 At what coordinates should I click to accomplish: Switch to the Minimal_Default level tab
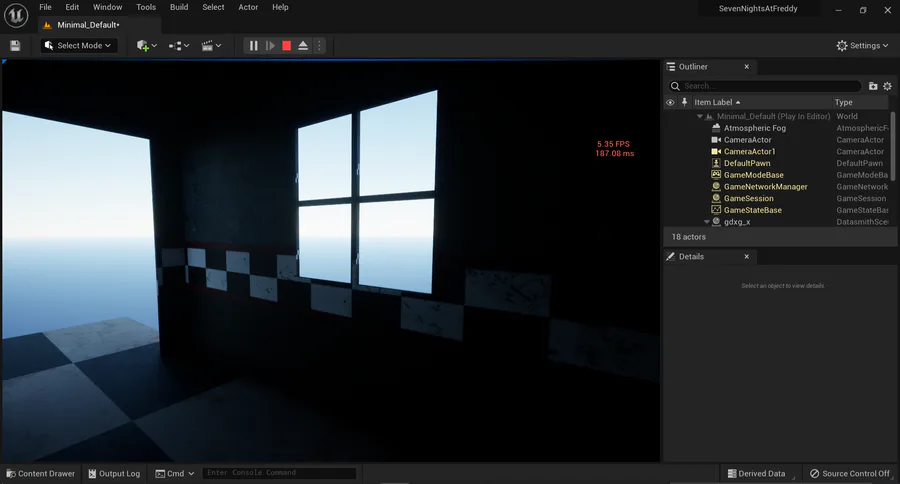point(88,25)
